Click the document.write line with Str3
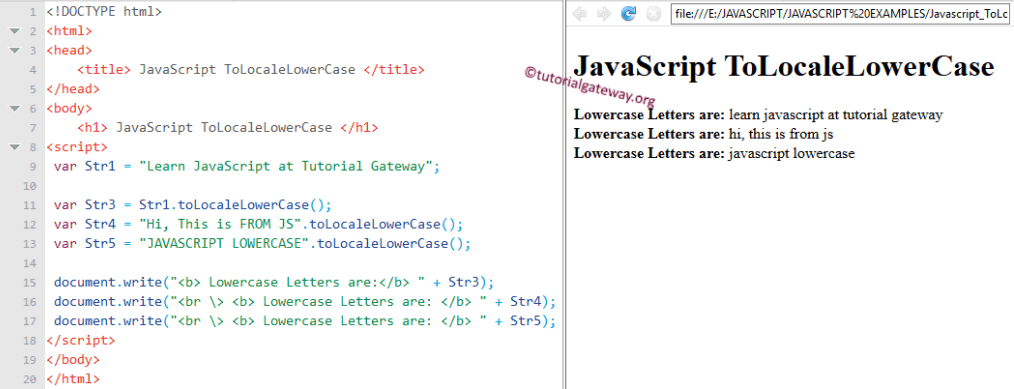The height and width of the screenshot is (389, 1014). (x=274, y=283)
